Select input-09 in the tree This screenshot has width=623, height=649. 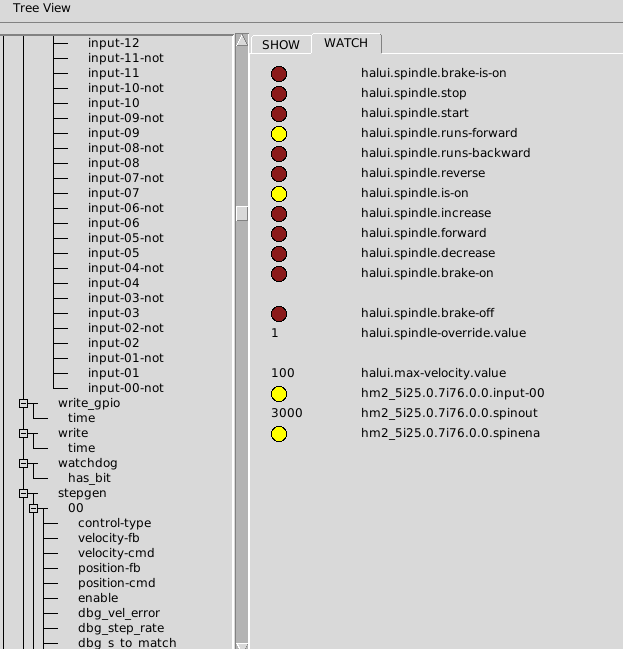pyautogui.click(x=113, y=133)
